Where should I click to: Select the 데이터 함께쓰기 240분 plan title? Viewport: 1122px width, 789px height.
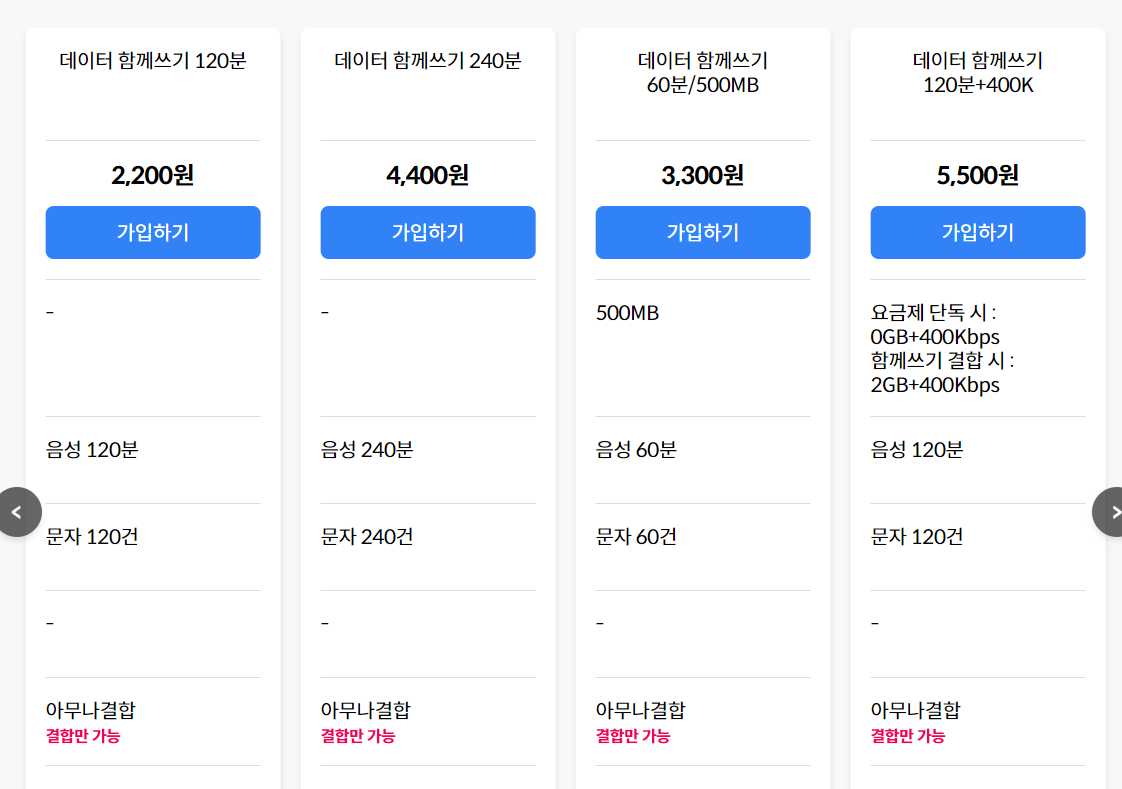click(x=427, y=61)
